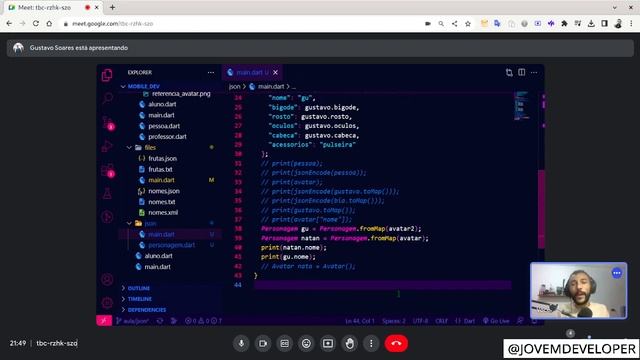Screen dimensions: 640x360
Task: Click main.dart breadcrumb segment
Action: point(271,87)
